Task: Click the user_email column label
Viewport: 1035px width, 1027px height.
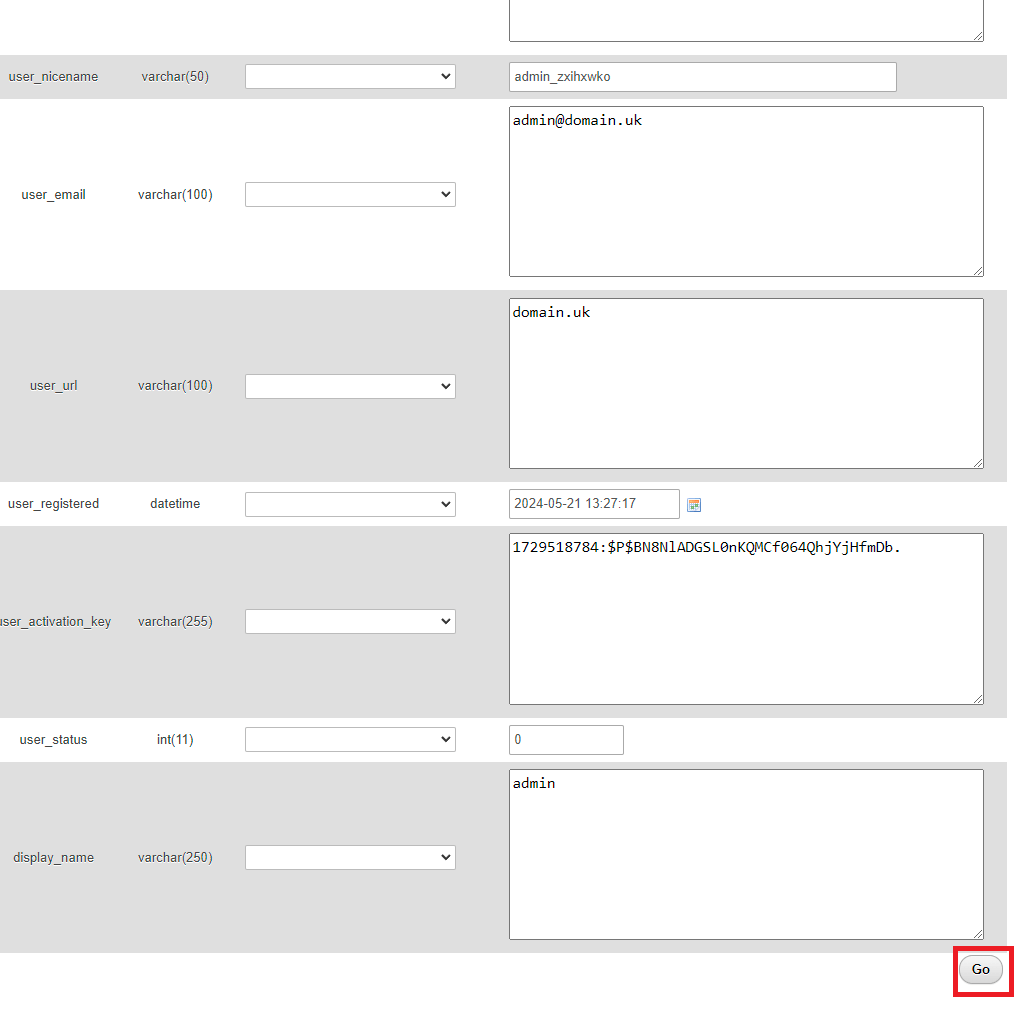Action: point(53,195)
